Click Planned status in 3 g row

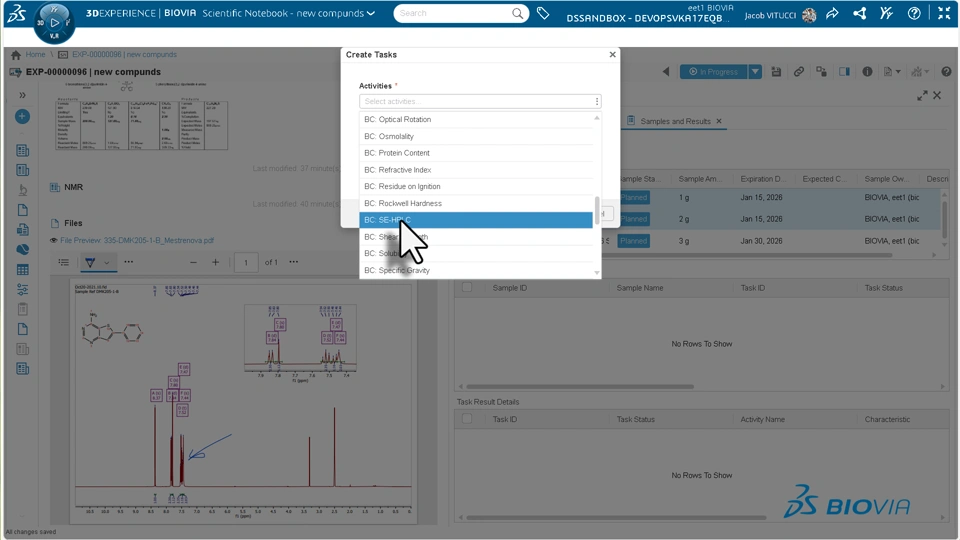tap(633, 241)
